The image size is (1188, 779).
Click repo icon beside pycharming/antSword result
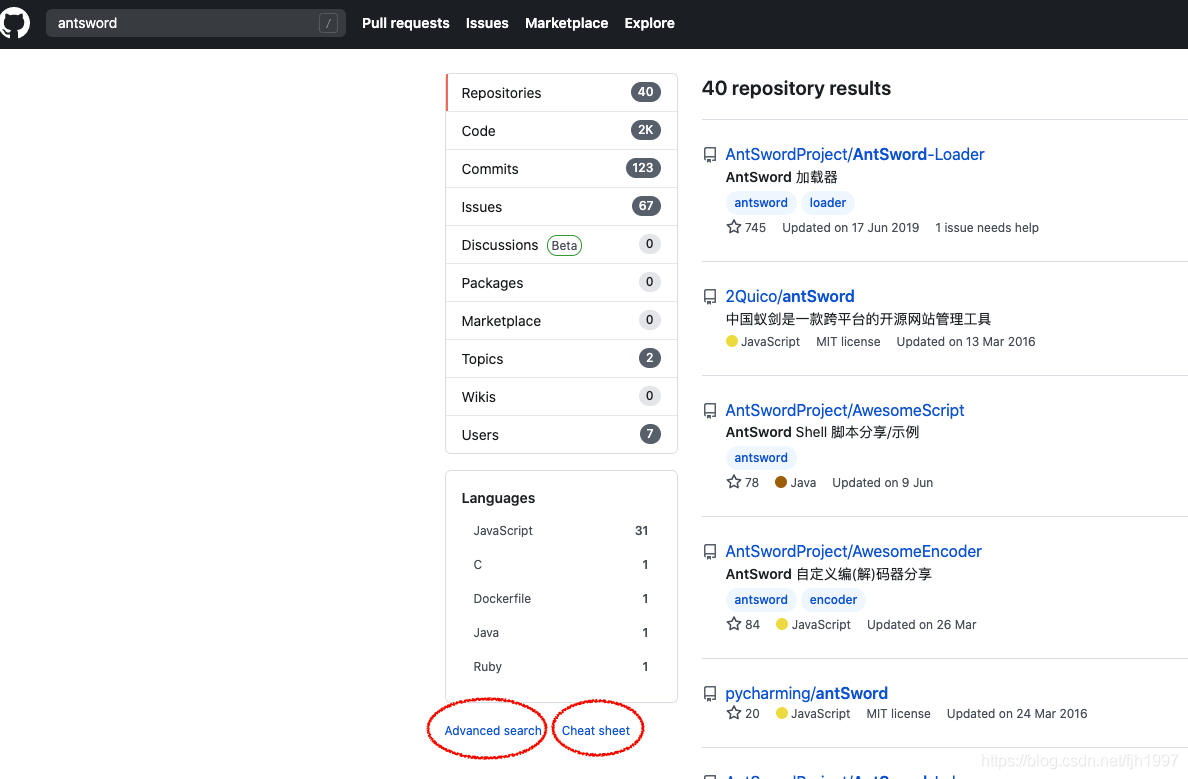click(710, 693)
